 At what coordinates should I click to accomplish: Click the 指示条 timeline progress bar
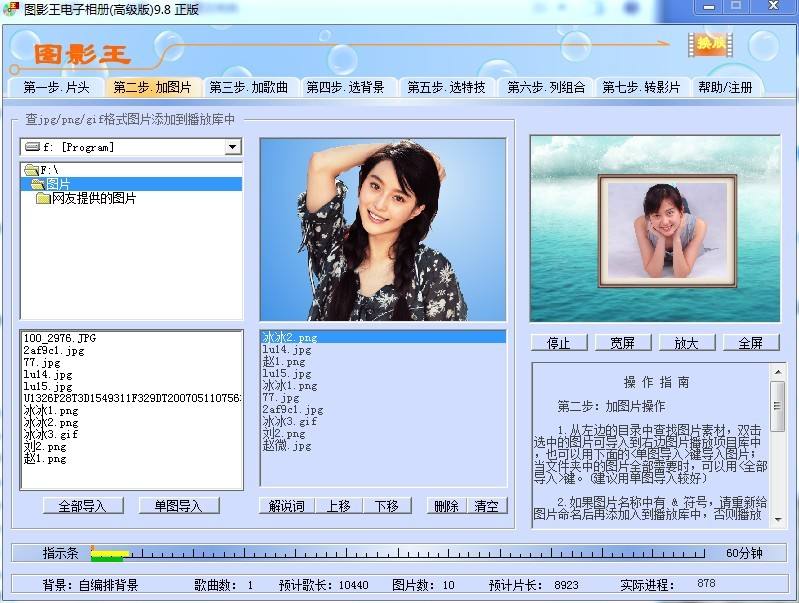coord(397,553)
